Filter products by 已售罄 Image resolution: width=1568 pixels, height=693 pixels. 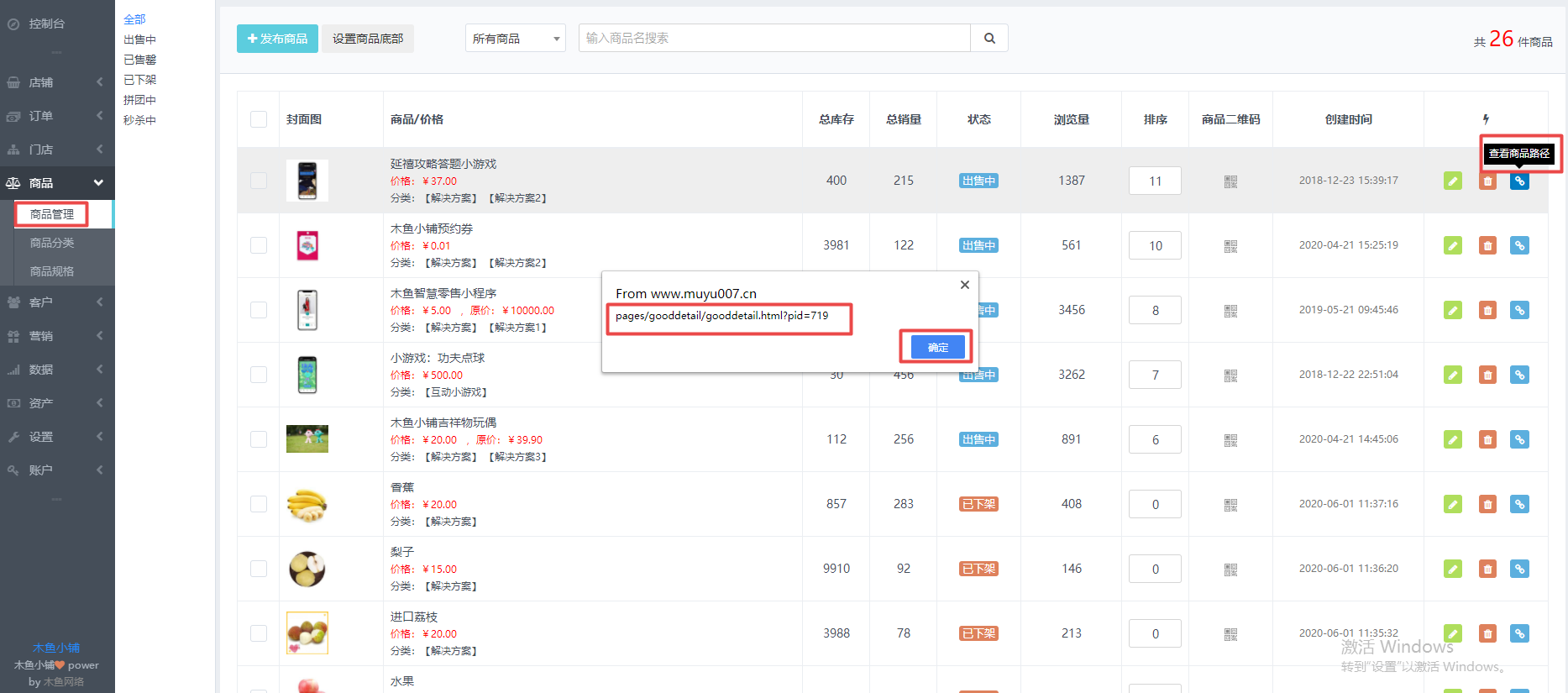(139, 60)
